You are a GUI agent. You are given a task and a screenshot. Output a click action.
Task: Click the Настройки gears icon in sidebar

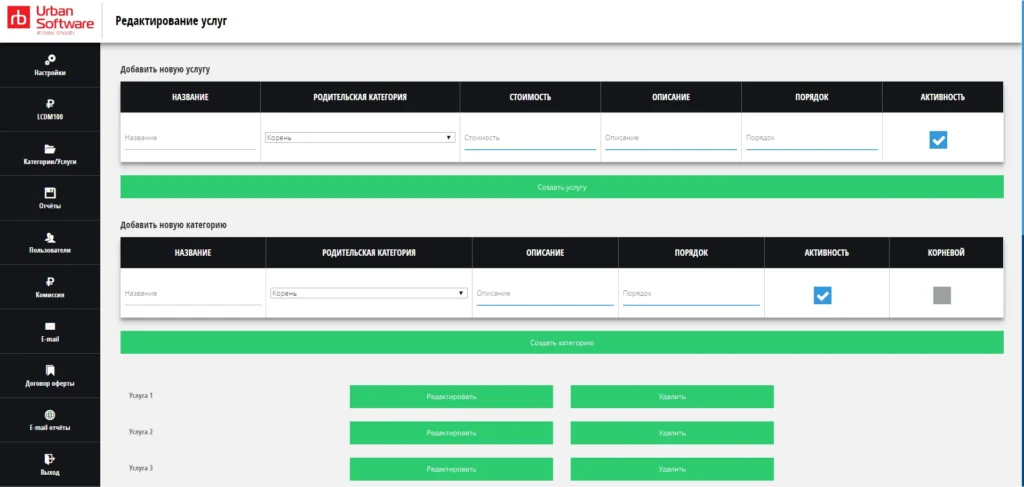[x=50, y=59]
